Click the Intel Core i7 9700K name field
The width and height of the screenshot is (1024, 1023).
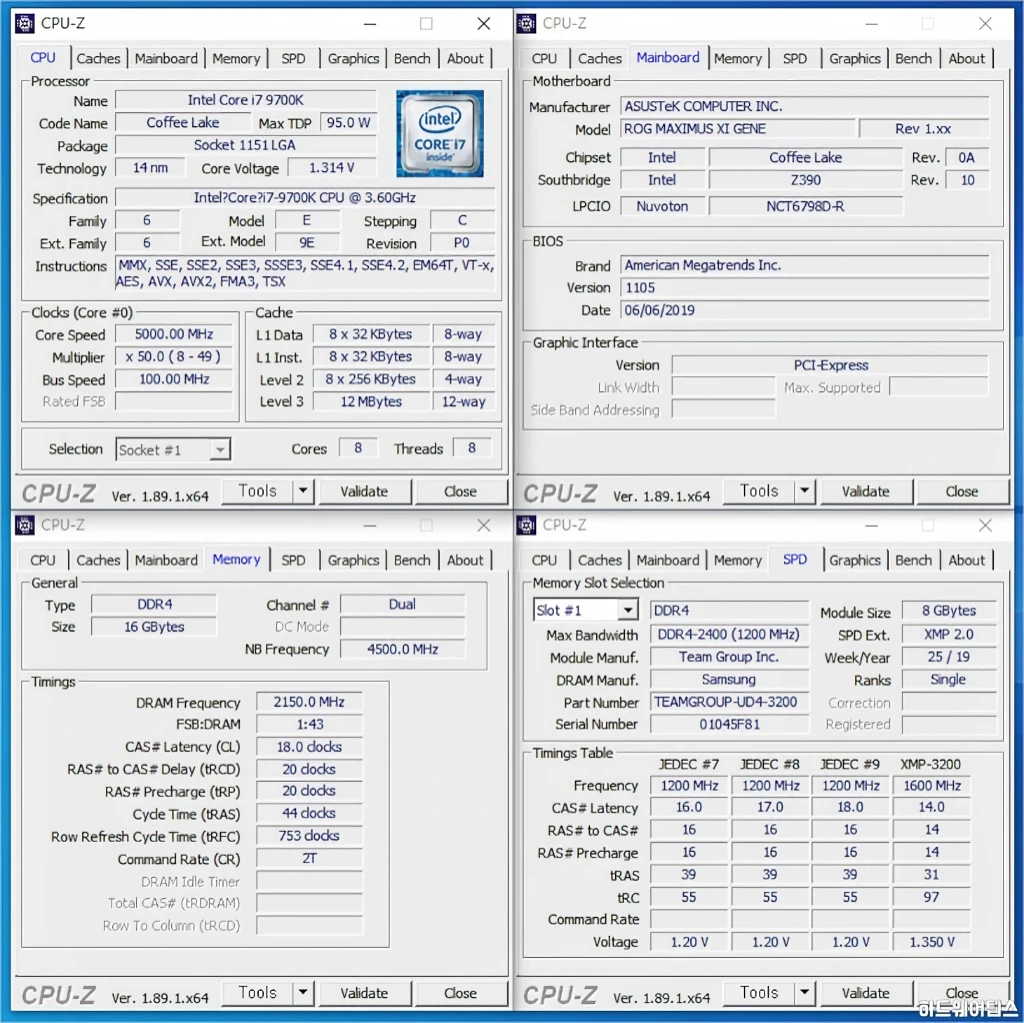(x=246, y=100)
